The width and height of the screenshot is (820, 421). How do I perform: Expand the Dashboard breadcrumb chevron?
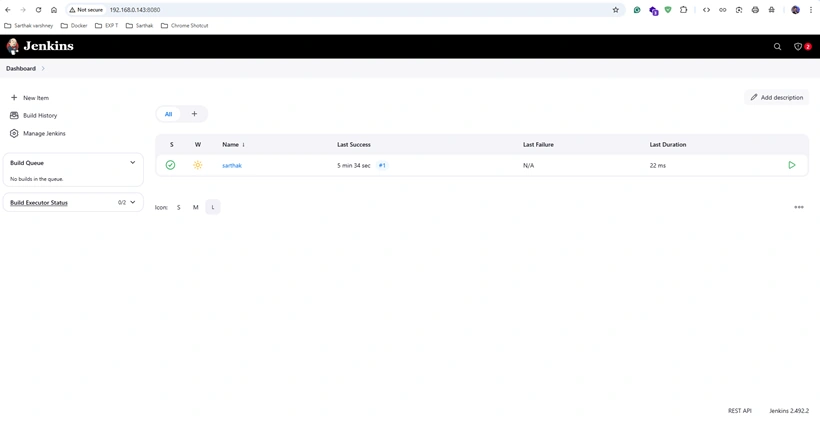tap(43, 69)
